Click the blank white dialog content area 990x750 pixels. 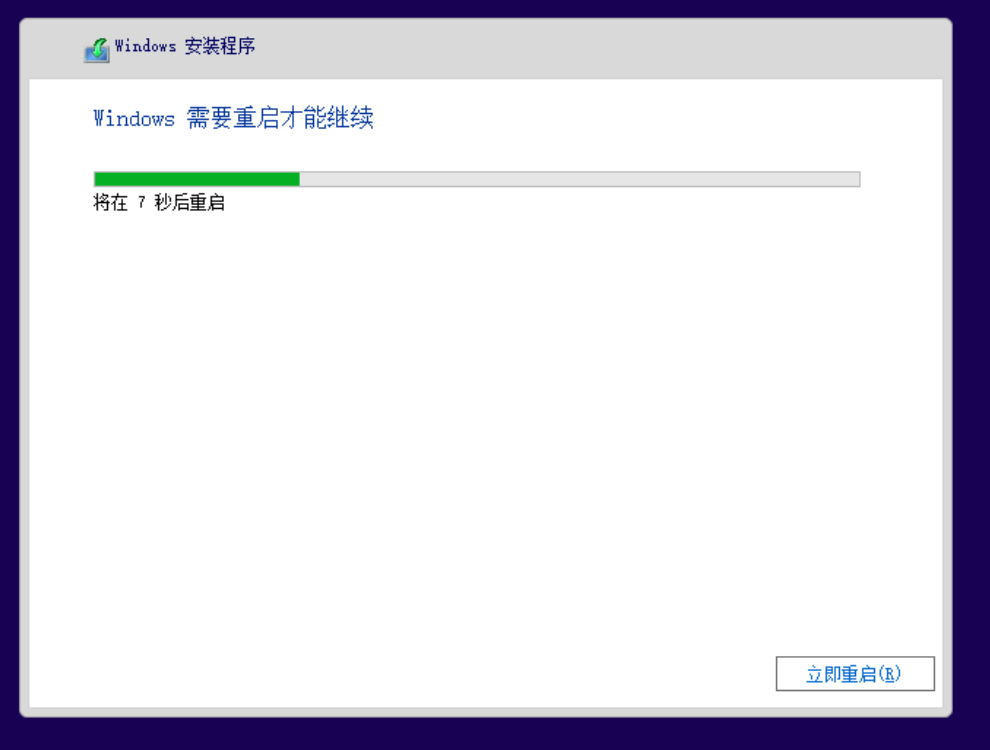486,429
